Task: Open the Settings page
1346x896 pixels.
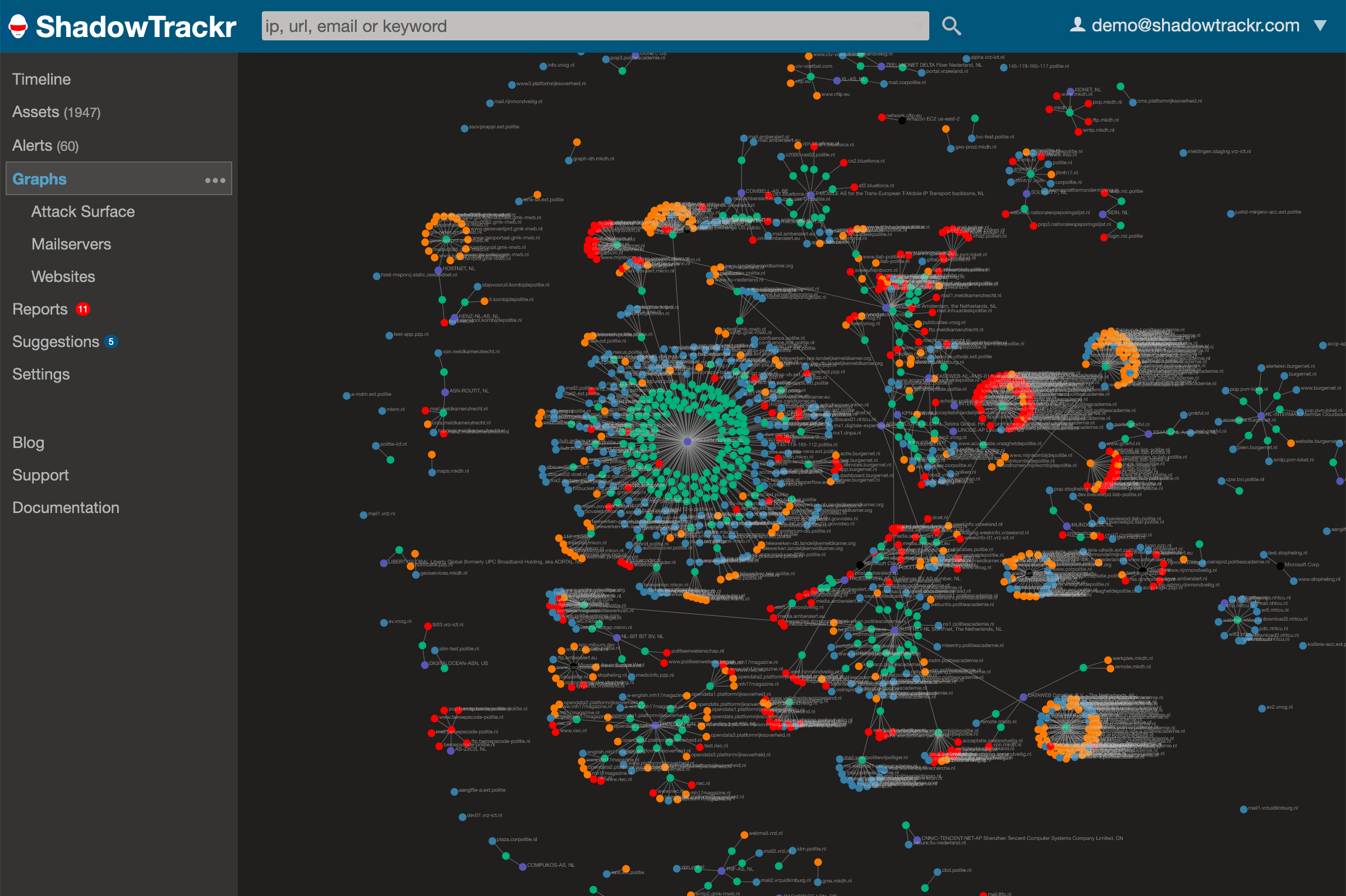Action: pos(40,374)
